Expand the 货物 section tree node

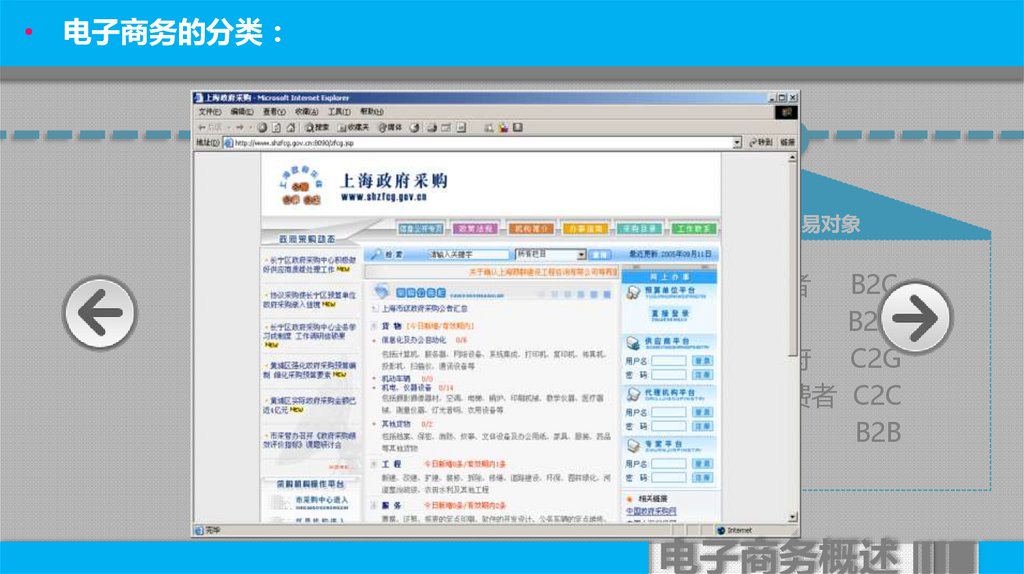point(374,326)
